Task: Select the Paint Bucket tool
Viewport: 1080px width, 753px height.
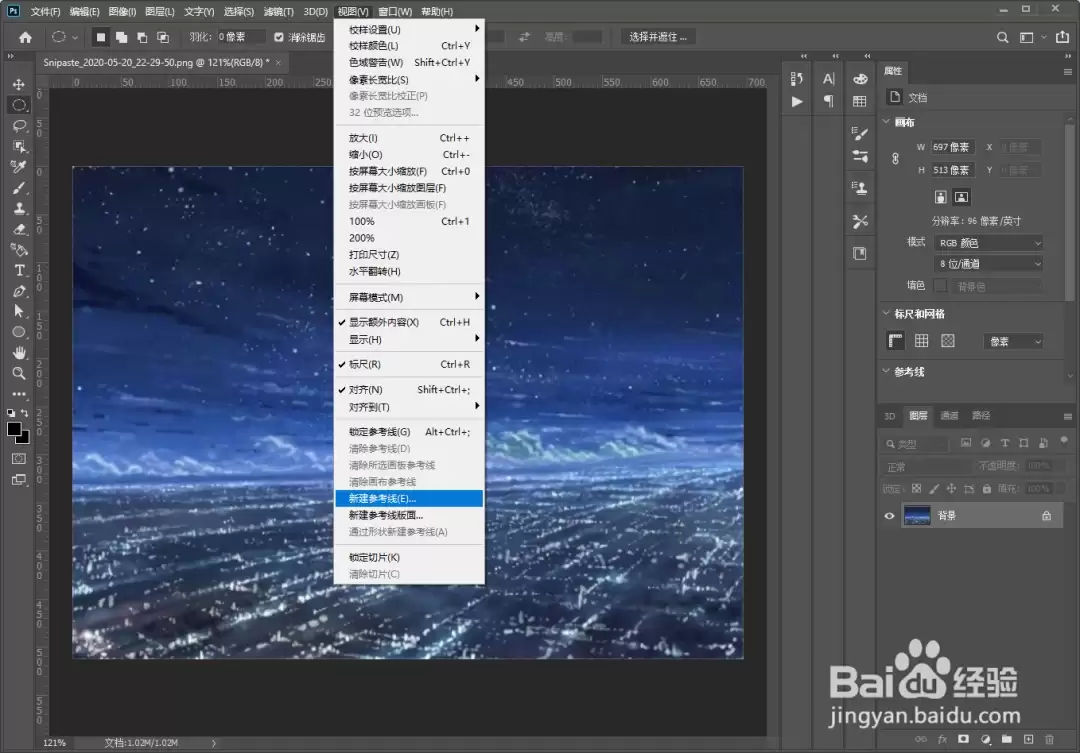Action: (x=19, y=249)
